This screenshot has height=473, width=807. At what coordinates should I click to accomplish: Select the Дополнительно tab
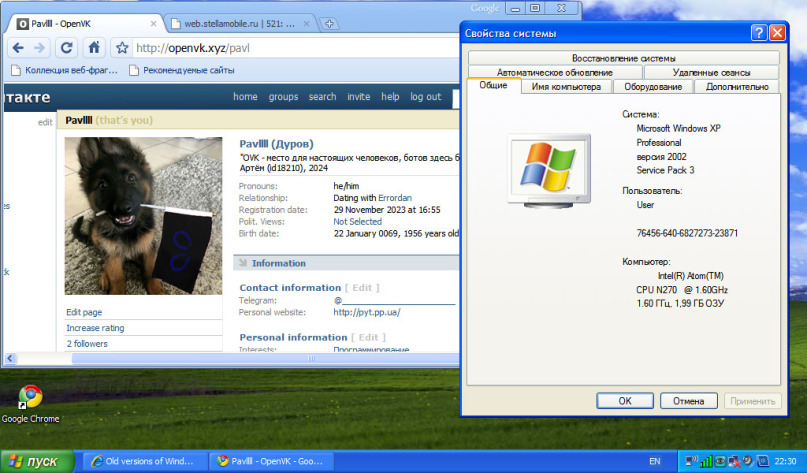tap(736, 87)
